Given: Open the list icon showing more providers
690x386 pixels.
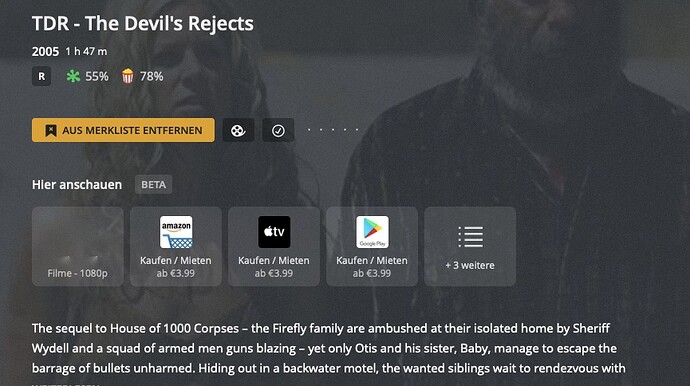Looking at the screenshot, I should [x=470, y=237].
